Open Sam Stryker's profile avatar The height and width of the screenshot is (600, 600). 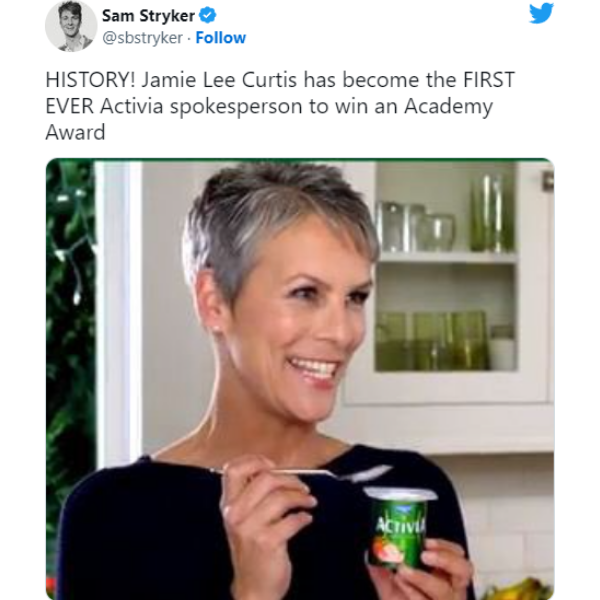[71, 26]
